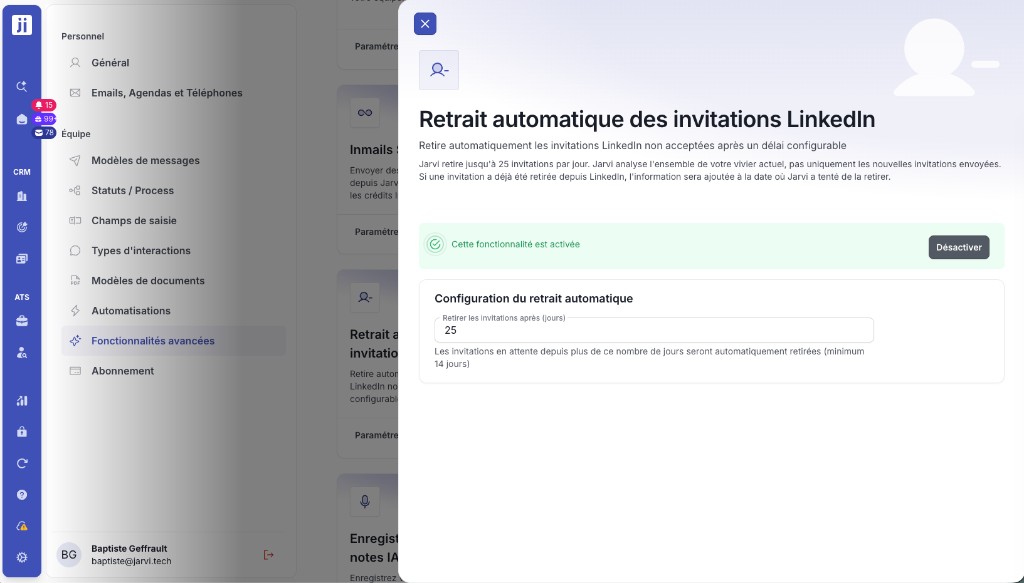Open Types d'interactions
The image size is (1024, 583).
pos(173,251)
